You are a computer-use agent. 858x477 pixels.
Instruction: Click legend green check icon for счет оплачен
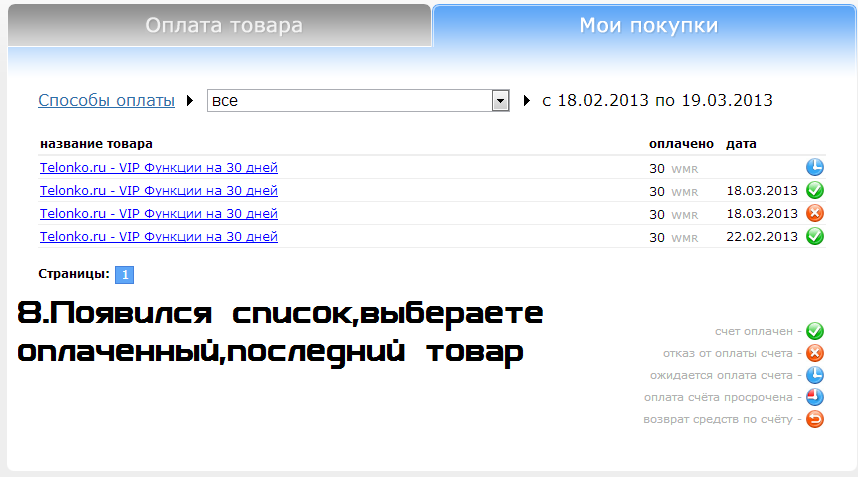(815, 331)
